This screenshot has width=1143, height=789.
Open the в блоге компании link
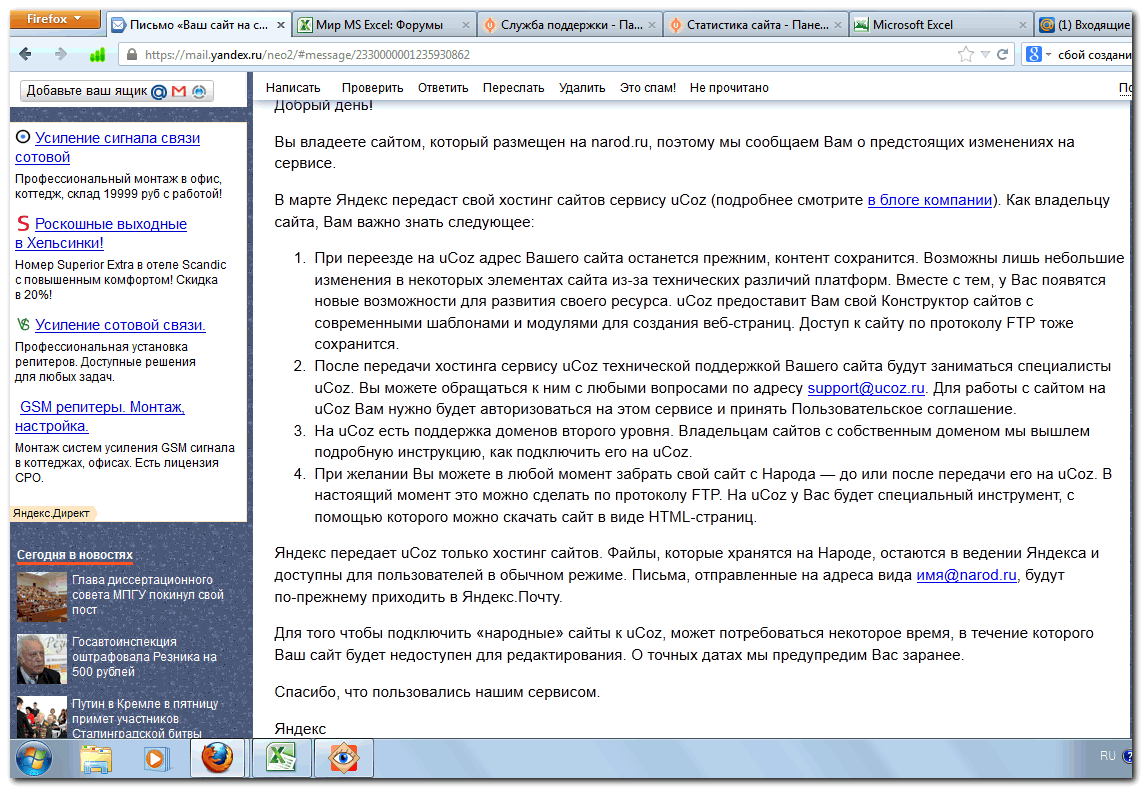point(929,200)
